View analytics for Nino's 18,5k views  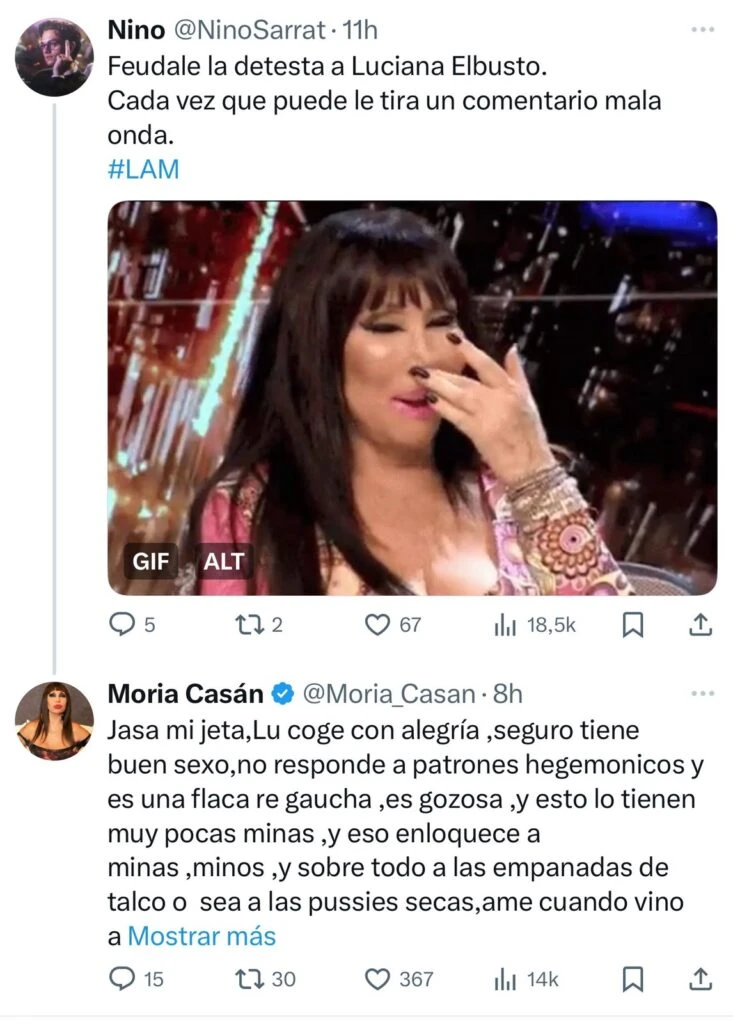(x=504, y=625)
